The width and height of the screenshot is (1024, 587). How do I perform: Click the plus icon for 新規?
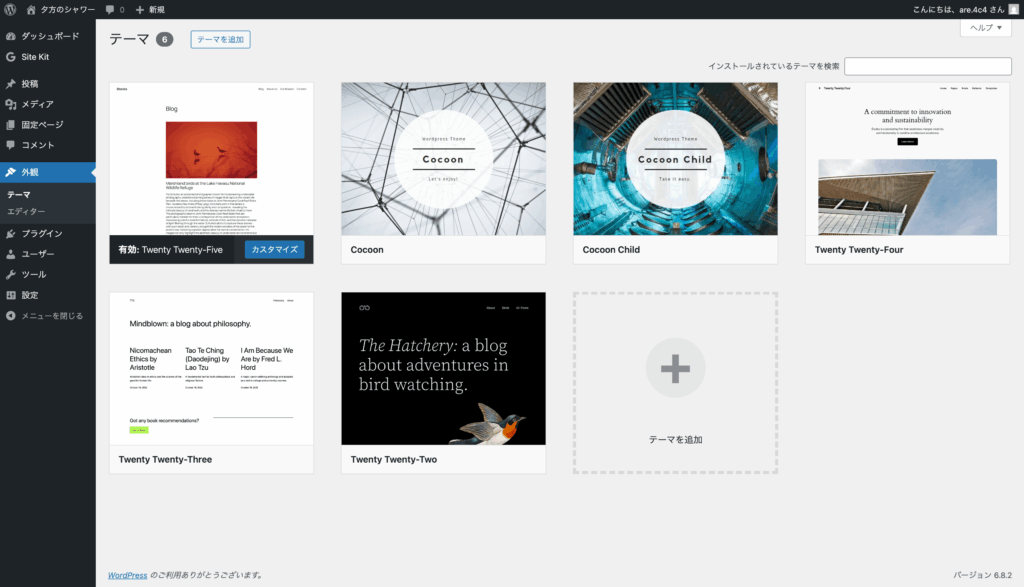[140, 9]
